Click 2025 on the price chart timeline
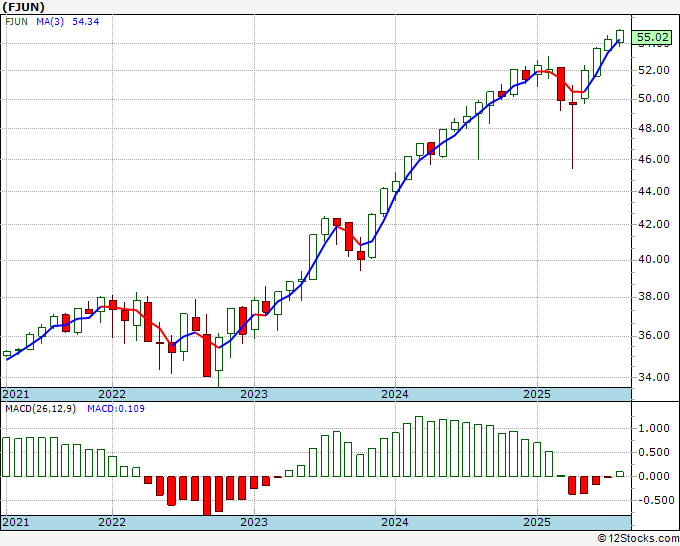680x546 pixels. point(537,394)
